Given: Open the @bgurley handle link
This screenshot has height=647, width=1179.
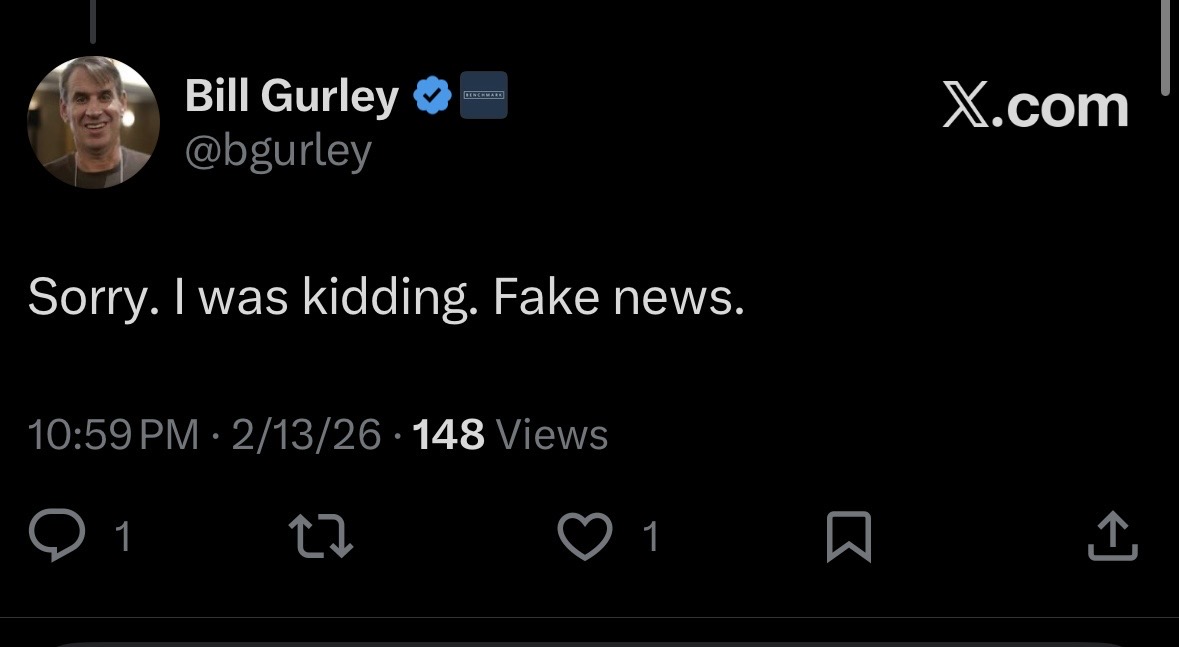Looking at the screenshot, I should click(x=278, y=151).
